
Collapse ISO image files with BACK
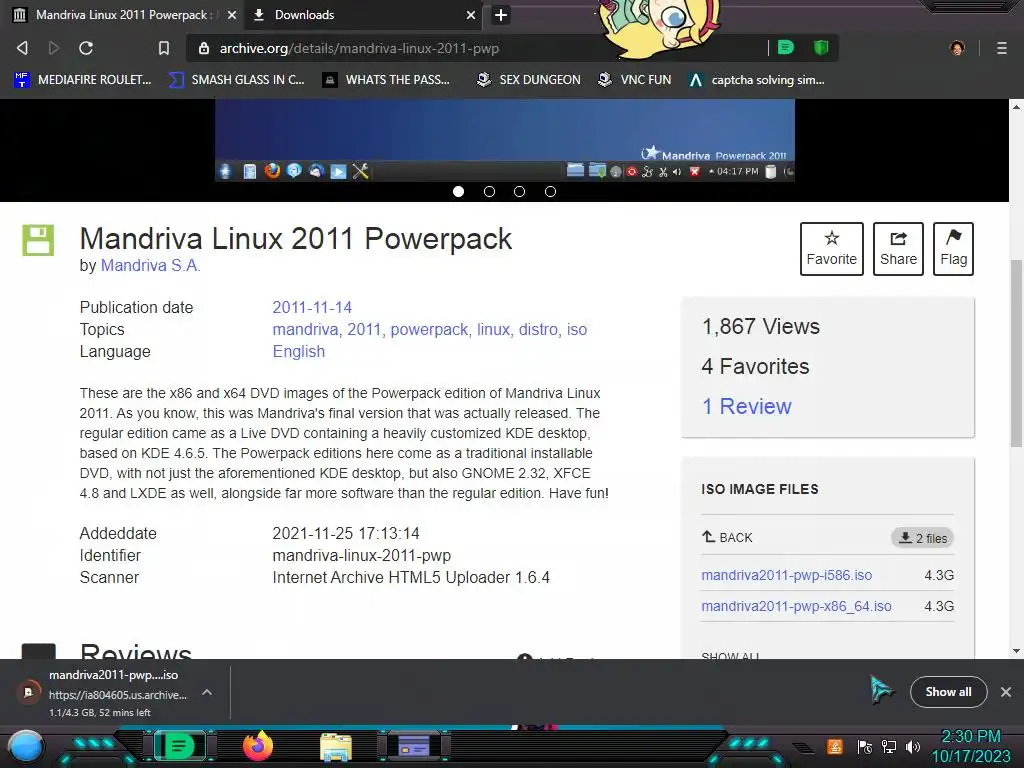727,537
